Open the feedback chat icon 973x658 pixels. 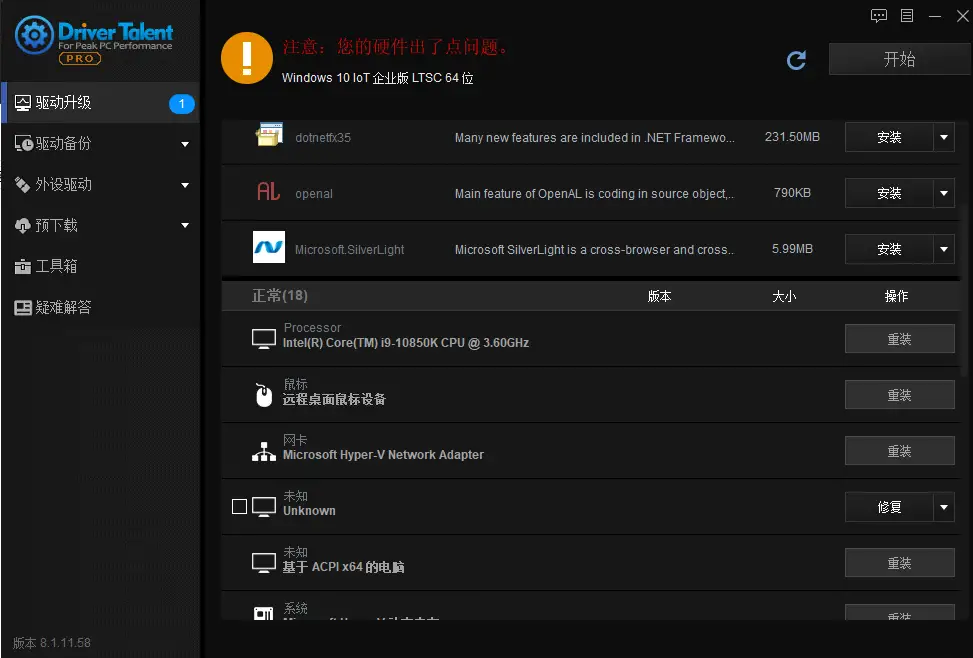(x=879, y=16)
